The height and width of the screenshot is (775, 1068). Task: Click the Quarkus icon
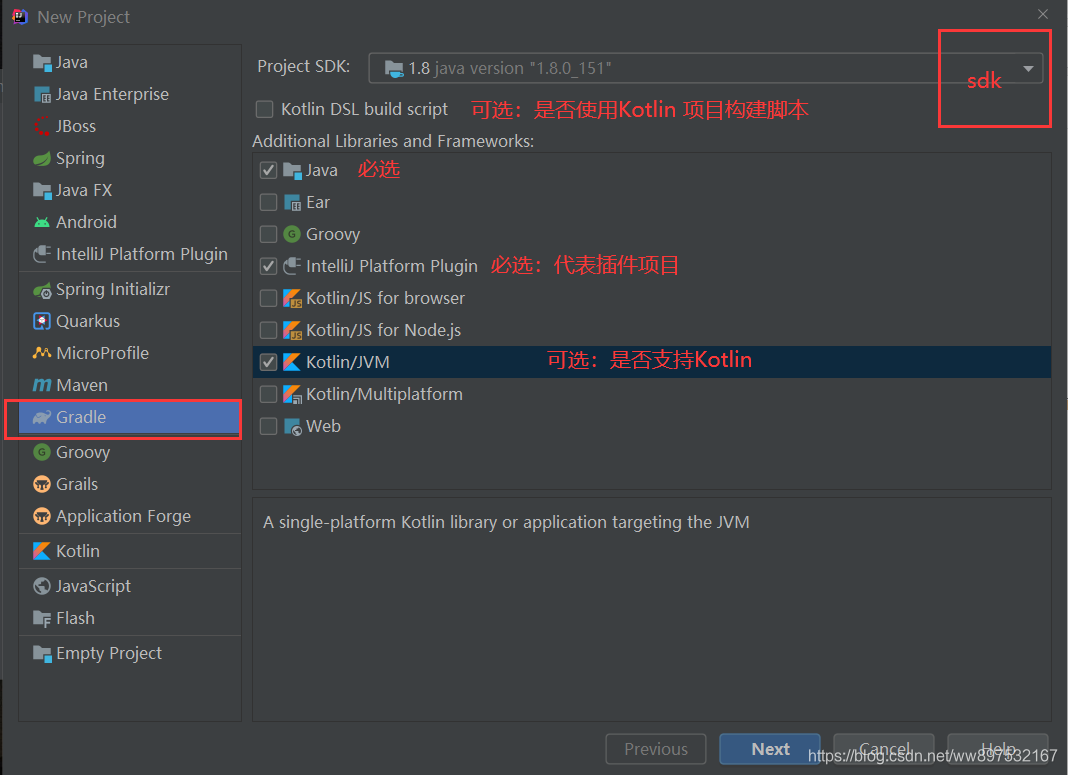[x=42, y=321]
